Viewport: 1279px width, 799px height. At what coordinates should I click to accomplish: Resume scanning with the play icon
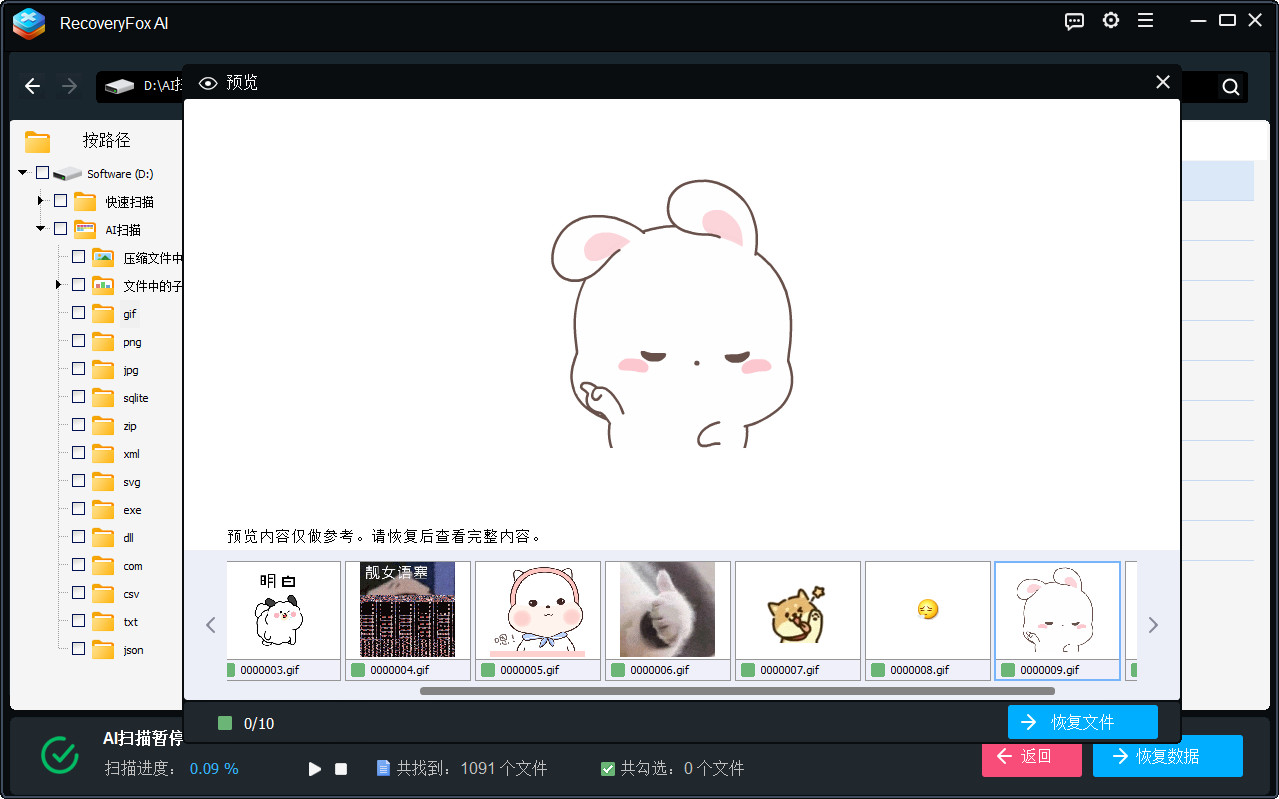coord(314,768)
